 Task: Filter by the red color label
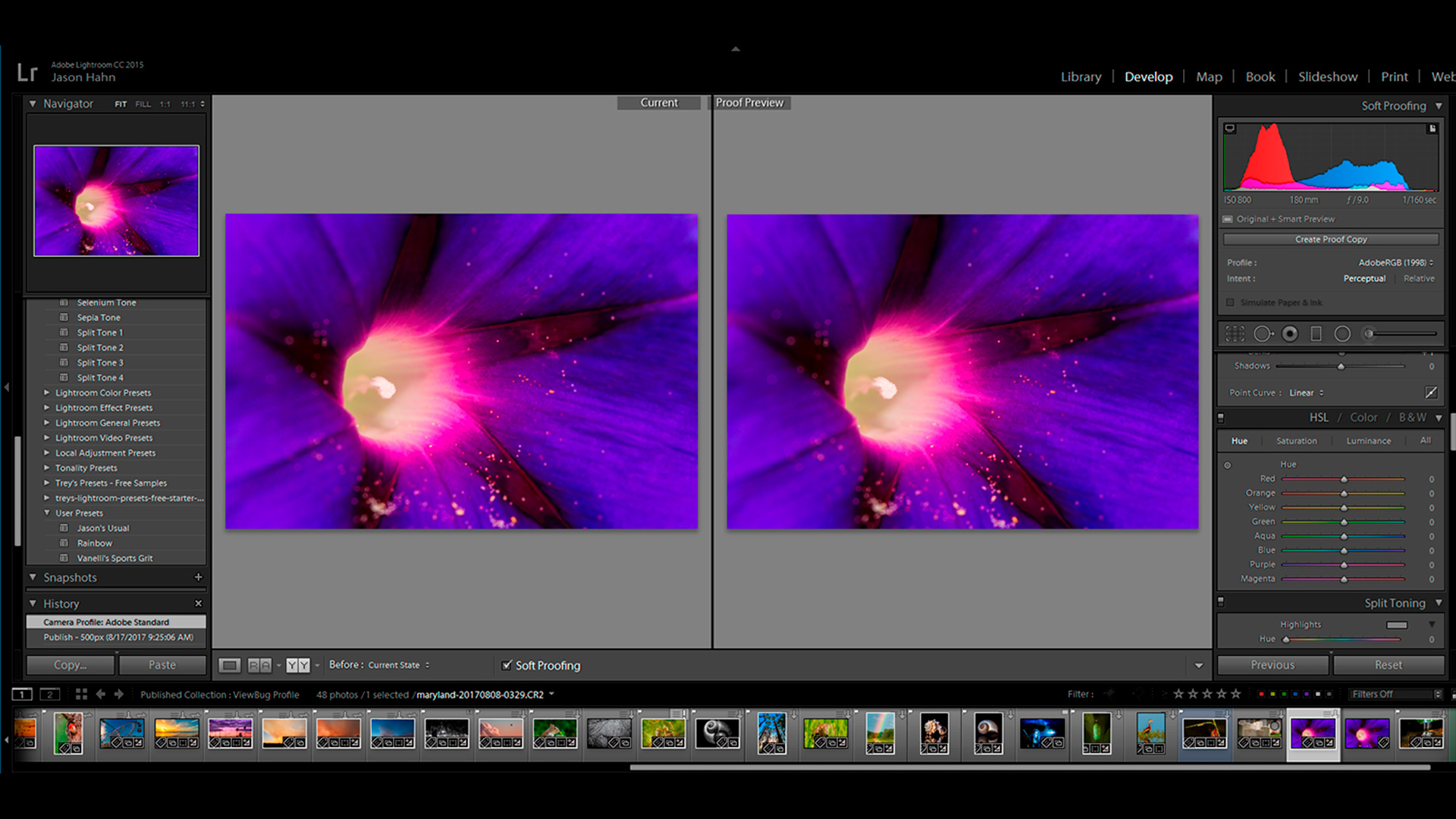(1261, 694)
